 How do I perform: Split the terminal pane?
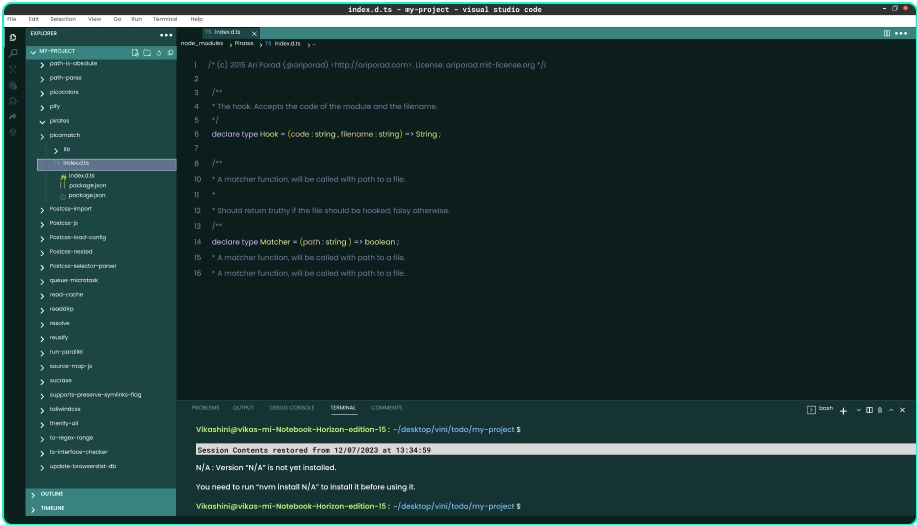click(x=869, y=410)
